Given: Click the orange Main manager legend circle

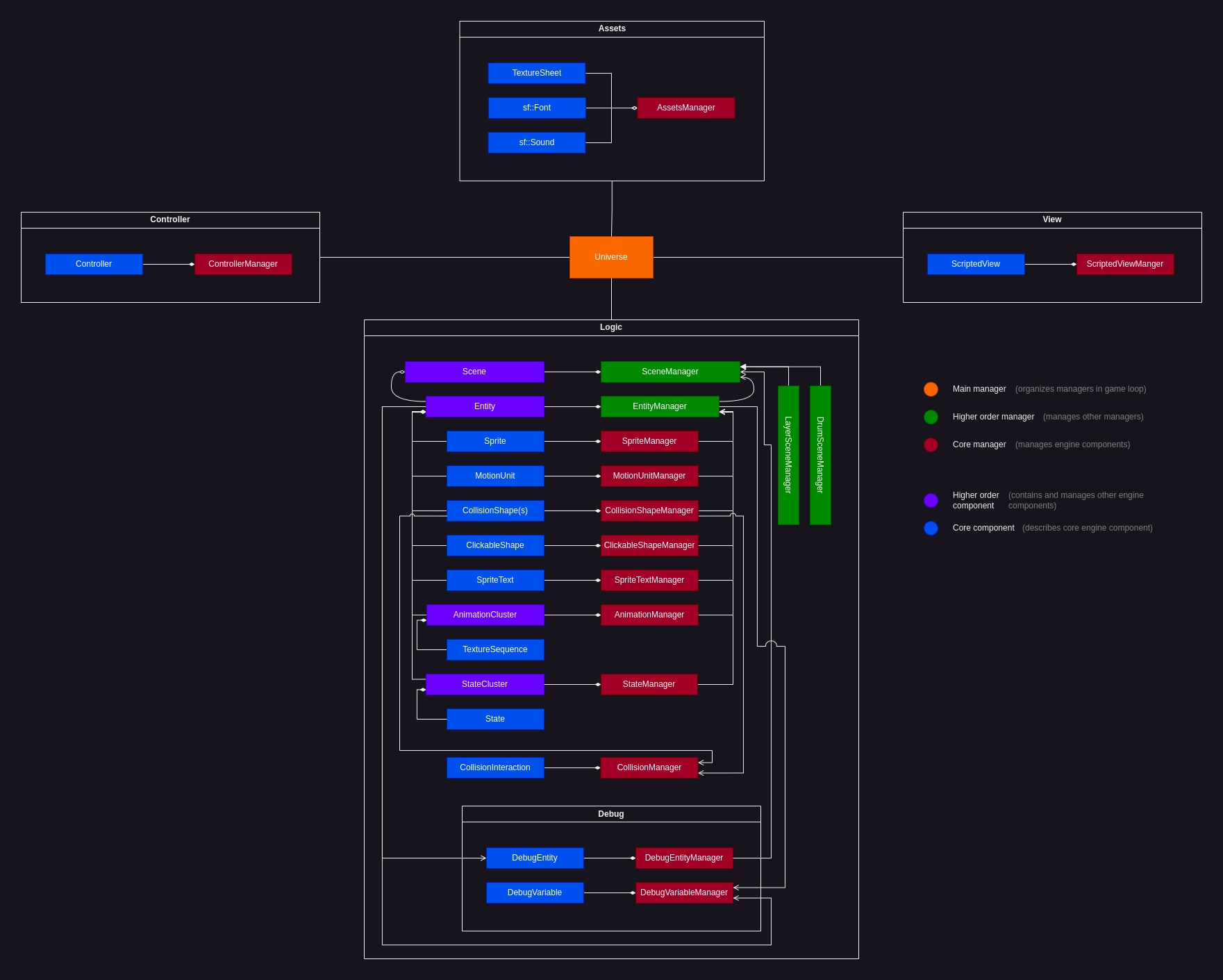Looking at the screenshot, I should pyautogui.click(x=931, y=389).
